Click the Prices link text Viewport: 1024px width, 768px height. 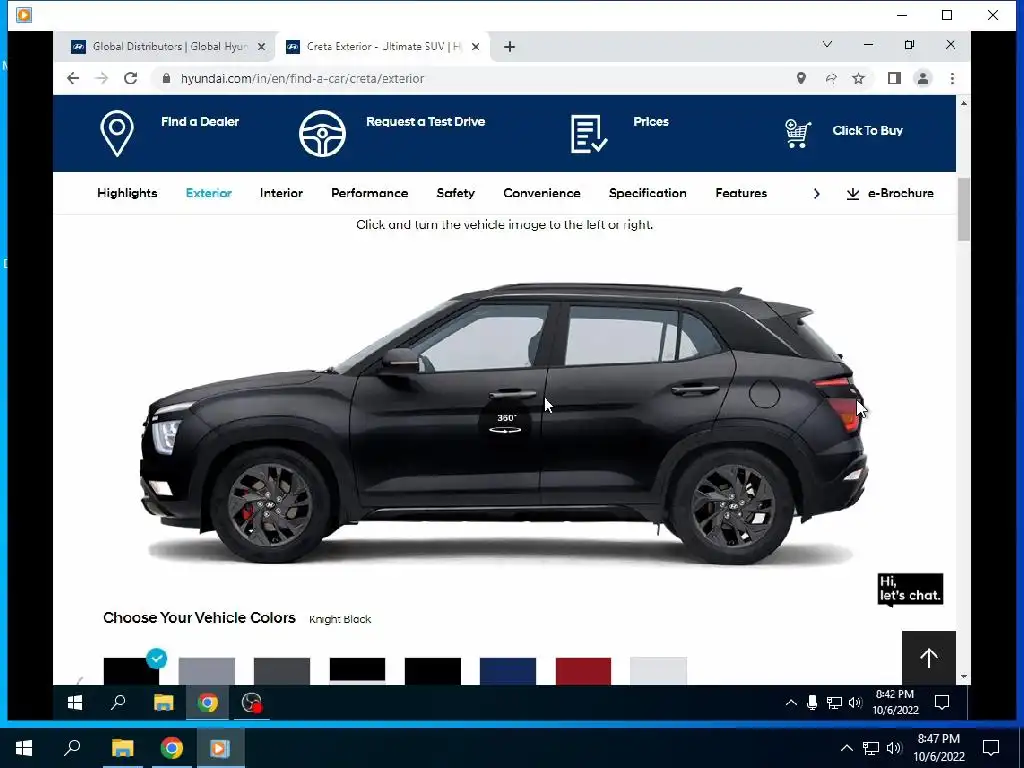click(651, 121)
